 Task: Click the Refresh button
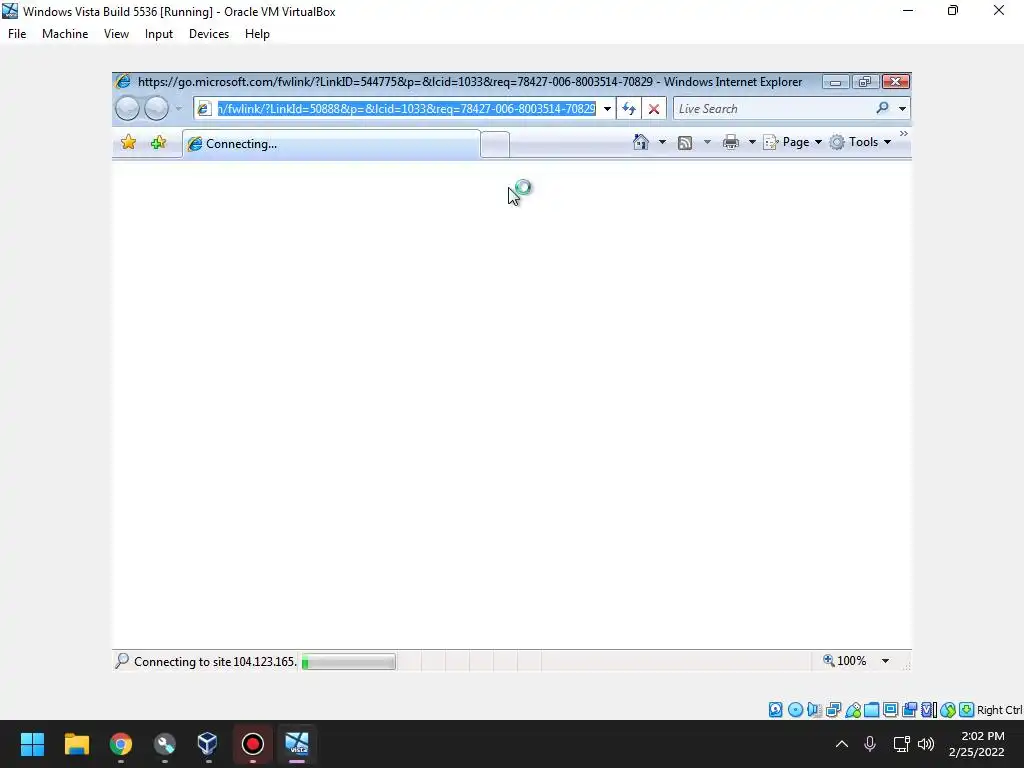pyautogui.click(x=629, y=108)
